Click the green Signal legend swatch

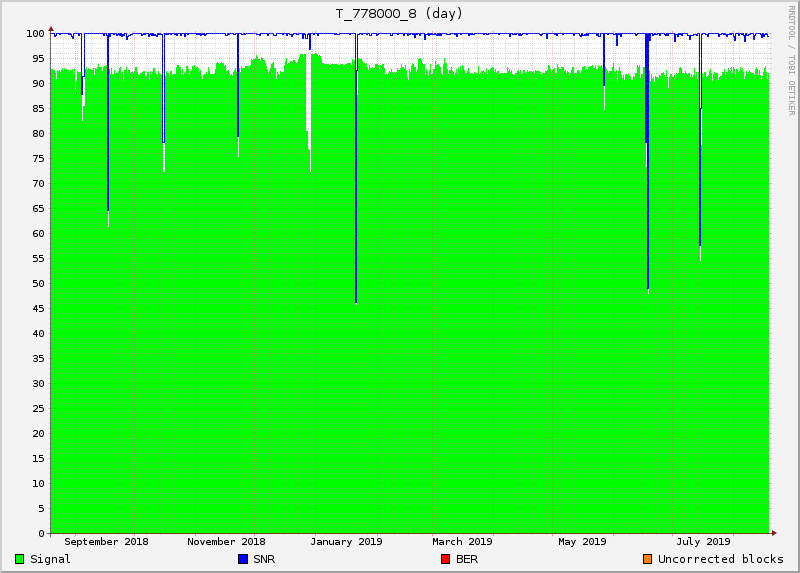pyautogui.click(x=19, y=559)
